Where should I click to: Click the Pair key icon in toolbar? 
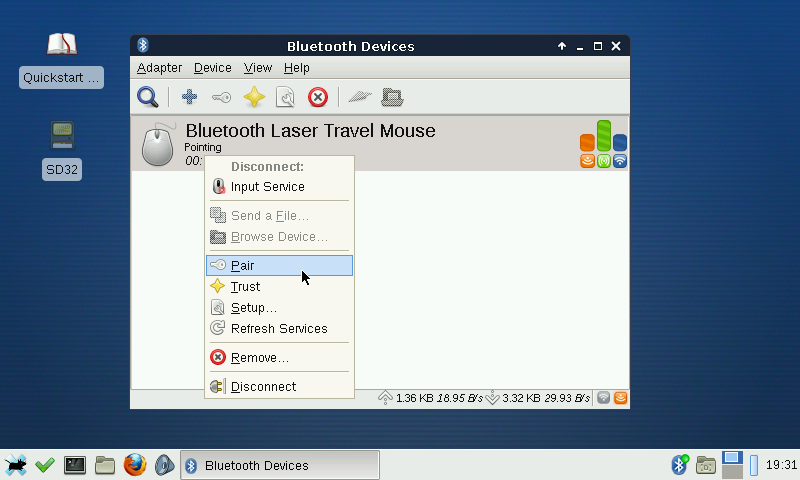[221, 97]
